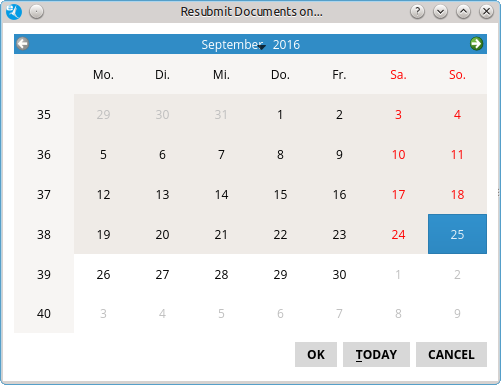Pick Wednesday September 14
This screenshot has width=501, height=385.
221,194
